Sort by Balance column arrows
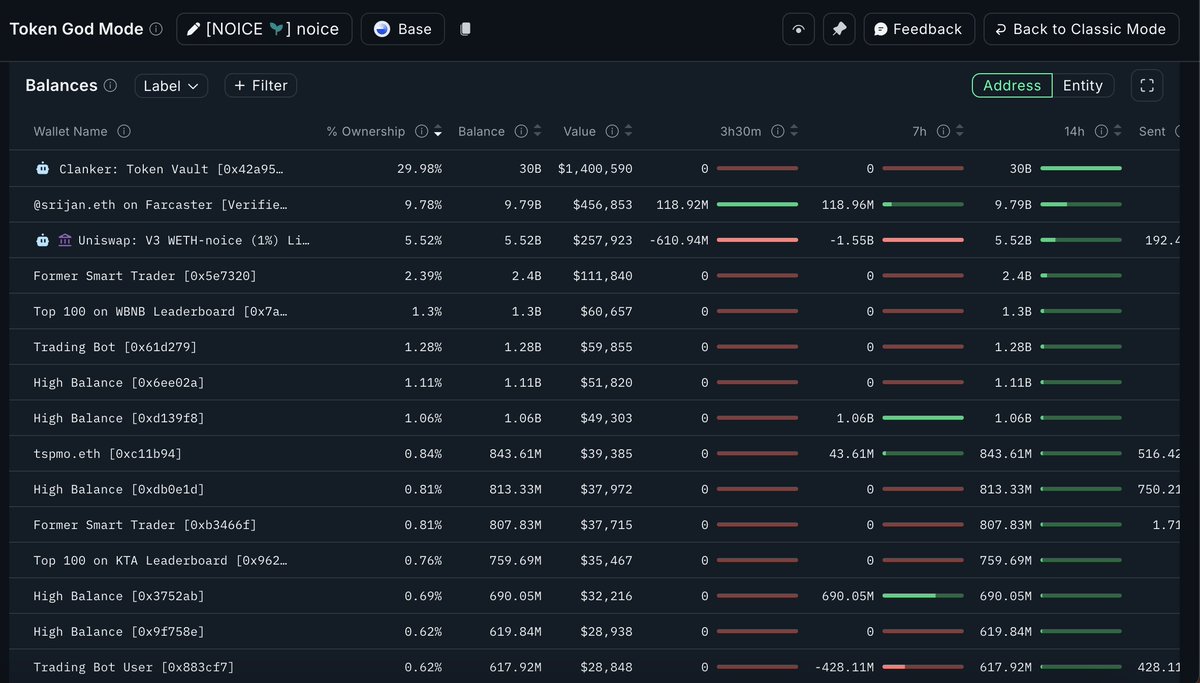The image size is (1200, 683). [537, 131]
